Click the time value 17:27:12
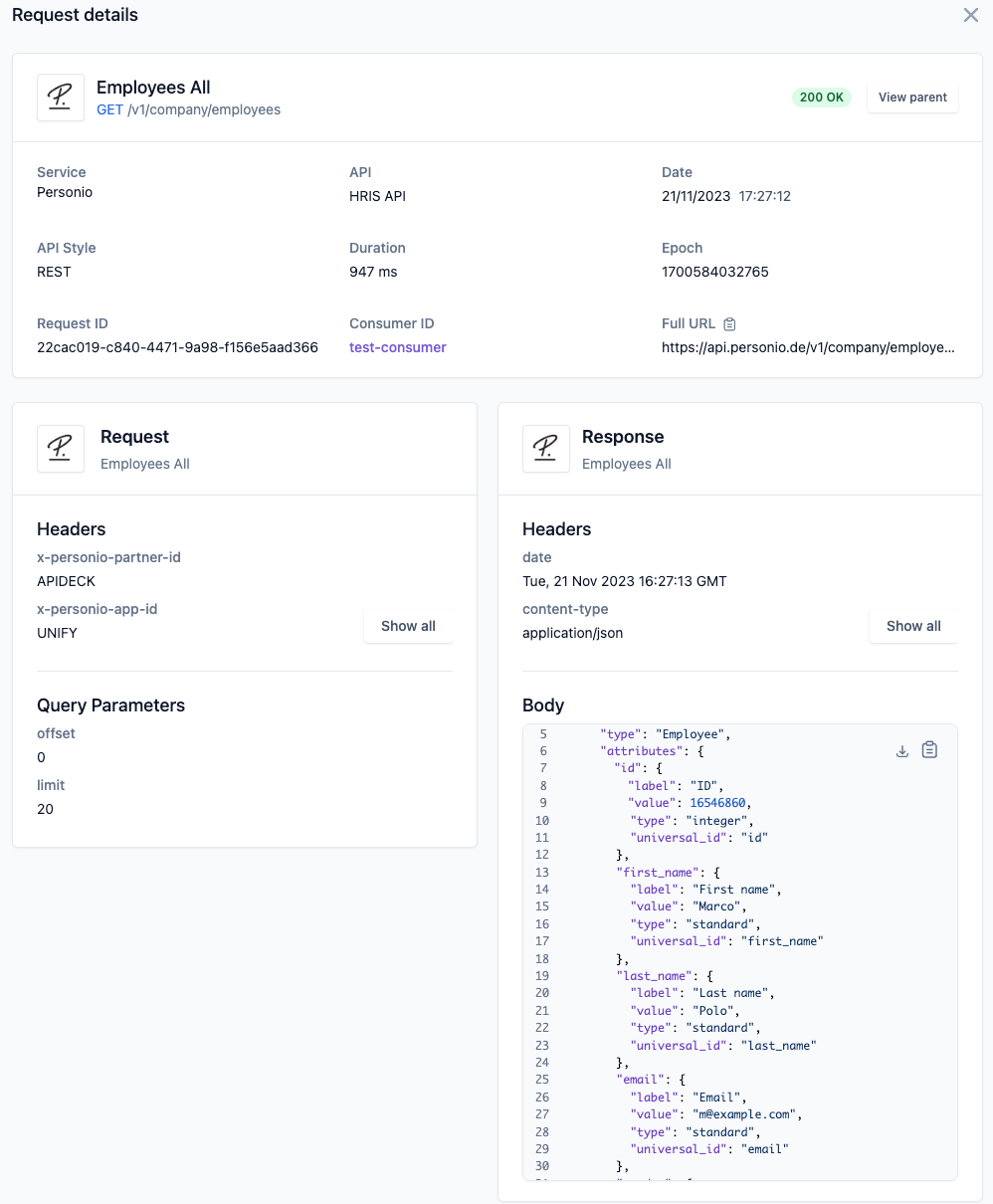Image resolution: width=993 pixels, height=1204 pixels. [x=765, y=196]
